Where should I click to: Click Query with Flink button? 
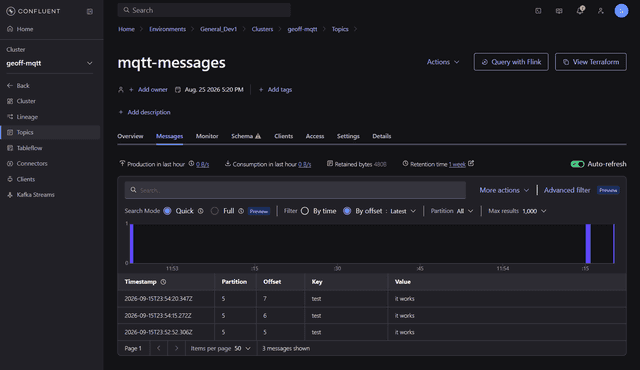[511, 62]
